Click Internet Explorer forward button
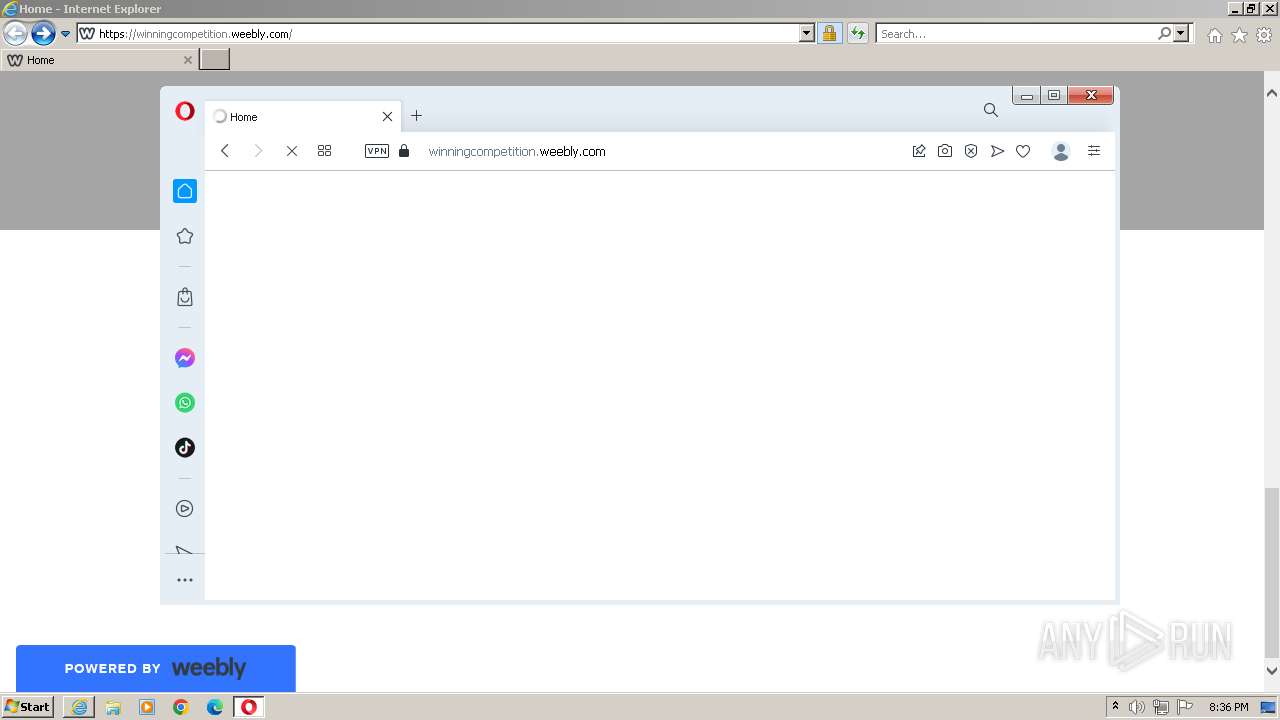This screenshot has height=720, width=1280. (x=43, y=33)
